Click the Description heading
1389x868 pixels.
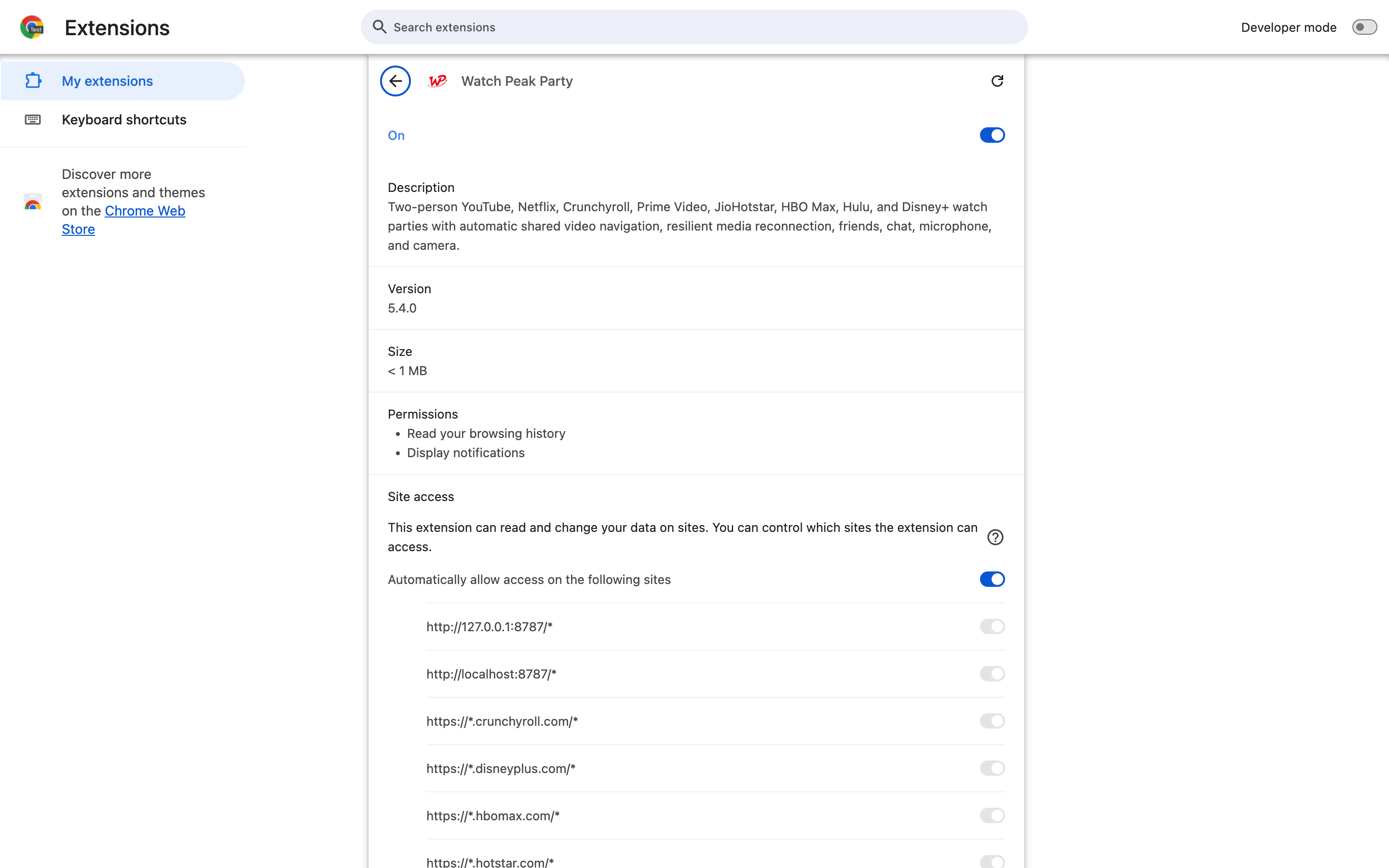[422, 188]
